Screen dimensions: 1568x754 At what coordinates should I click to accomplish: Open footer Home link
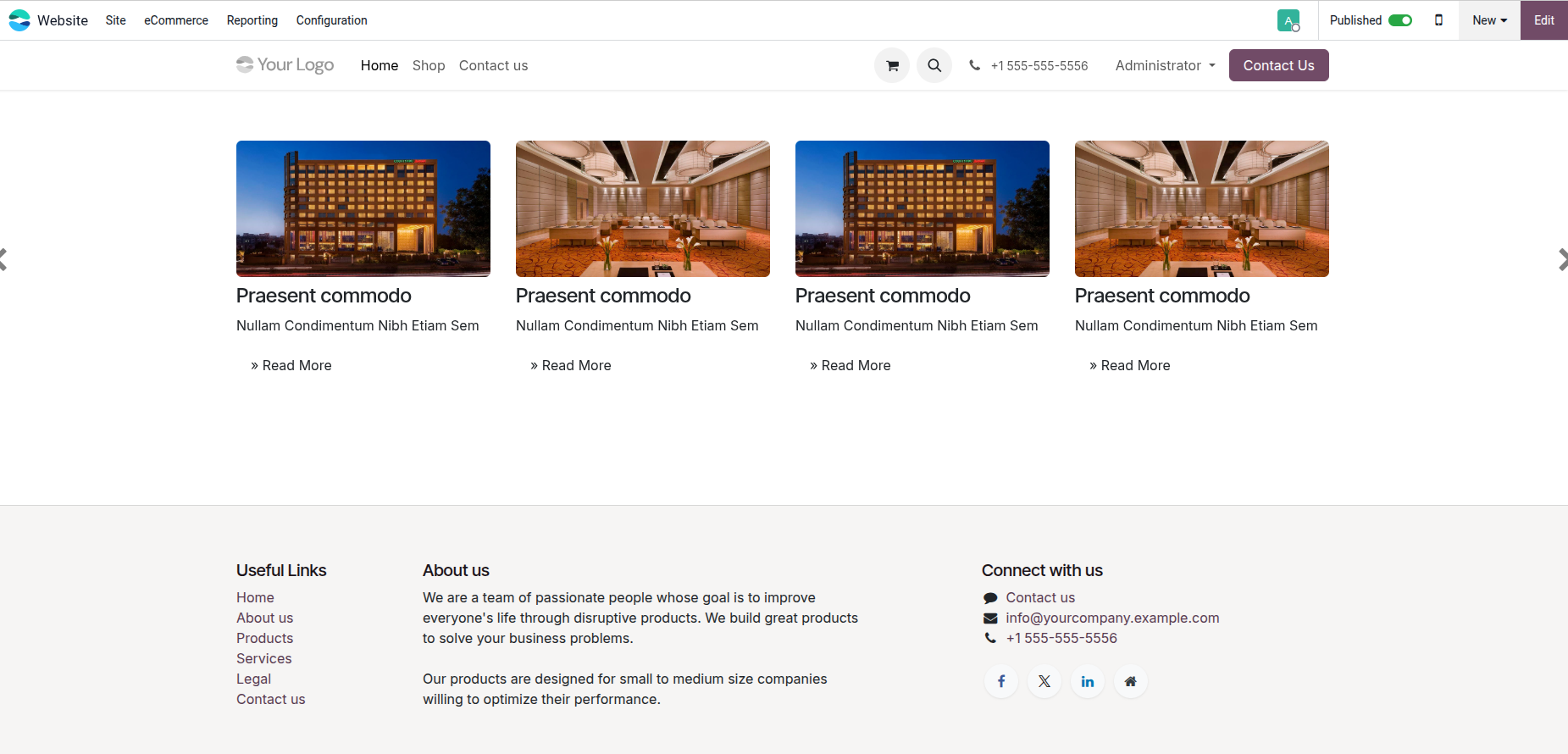(255, 597)
